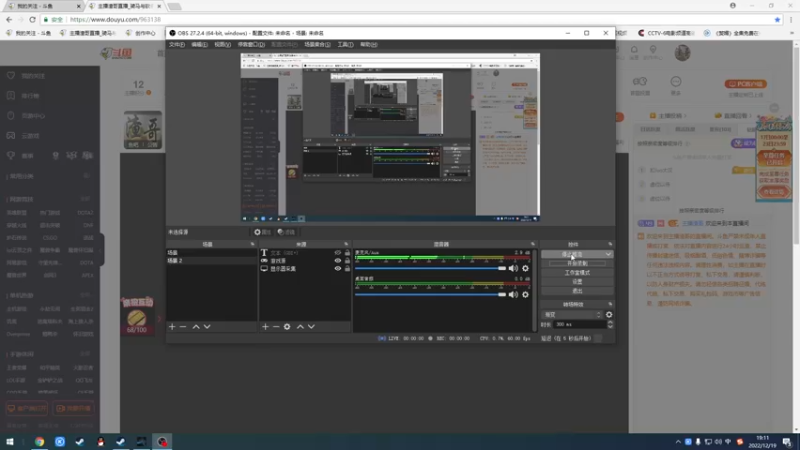This screenshot has width=800, height=450.
Task: Select scene 场景 in Scenes list
Action: pos(211,253)
